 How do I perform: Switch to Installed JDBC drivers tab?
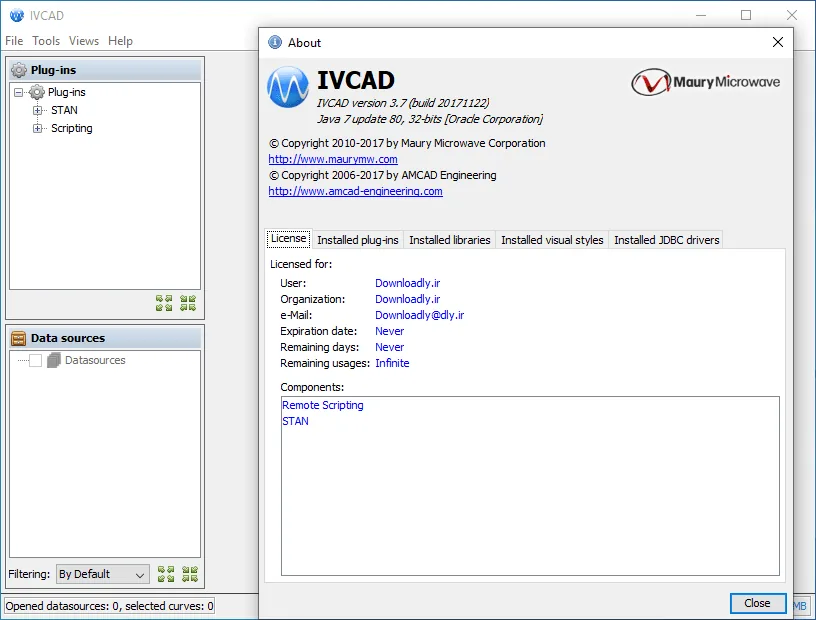pos(666,240)
